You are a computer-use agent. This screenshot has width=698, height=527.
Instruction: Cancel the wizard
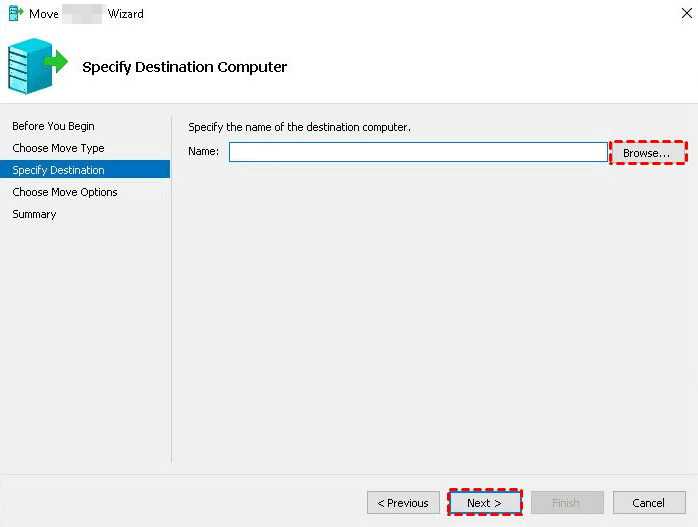(x=648, y=502)
